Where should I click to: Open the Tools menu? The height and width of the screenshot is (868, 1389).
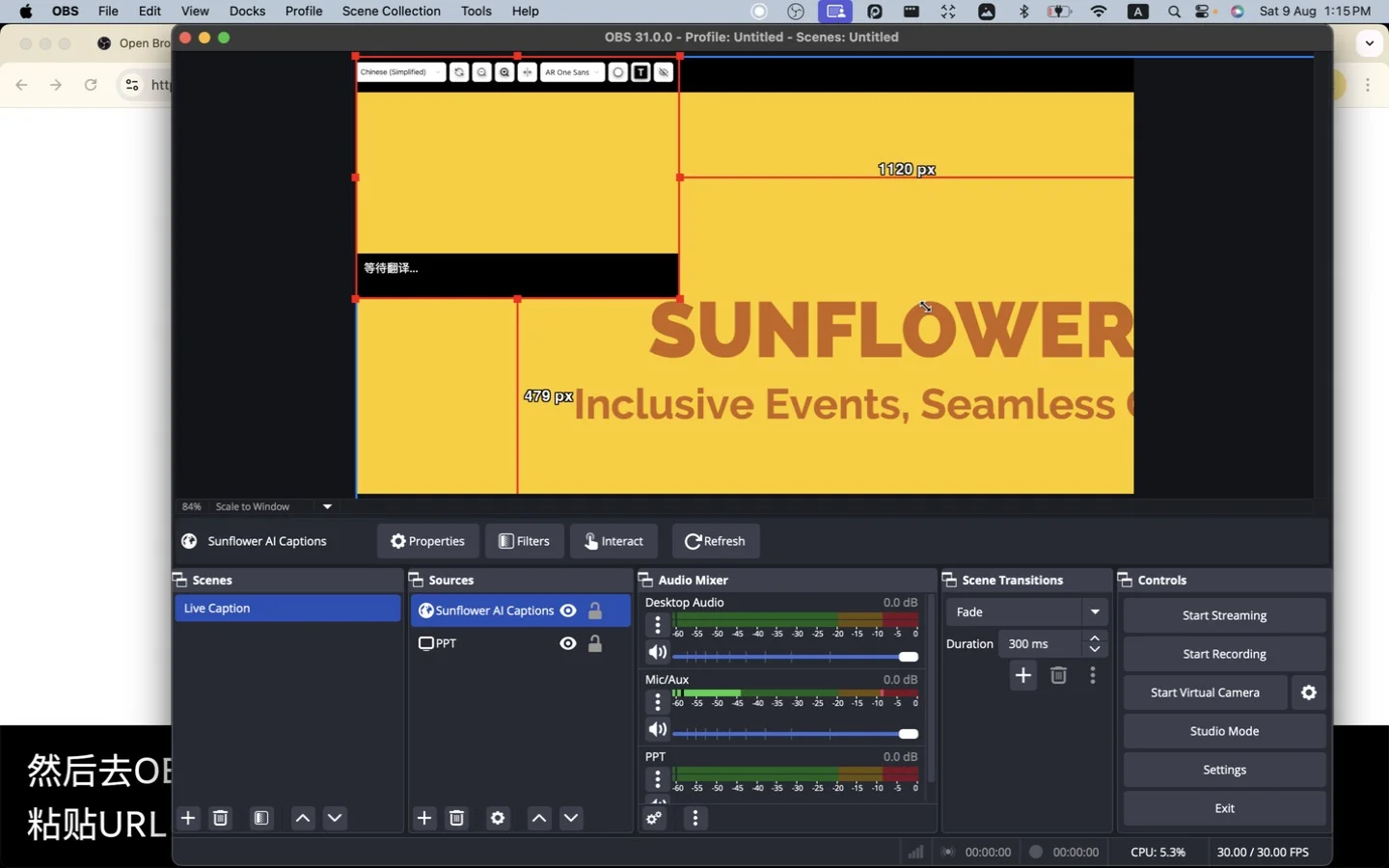[x=477, y=12]
